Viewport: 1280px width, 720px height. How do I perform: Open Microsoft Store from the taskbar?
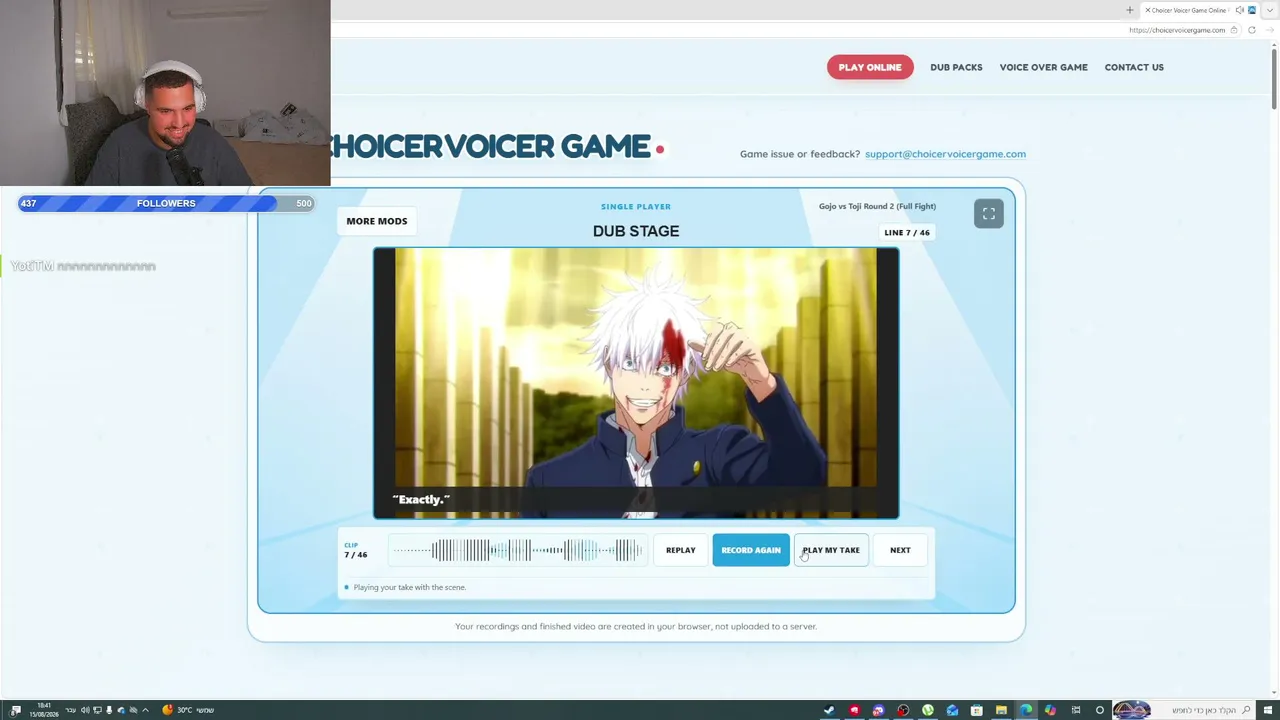tap(977, 710)
